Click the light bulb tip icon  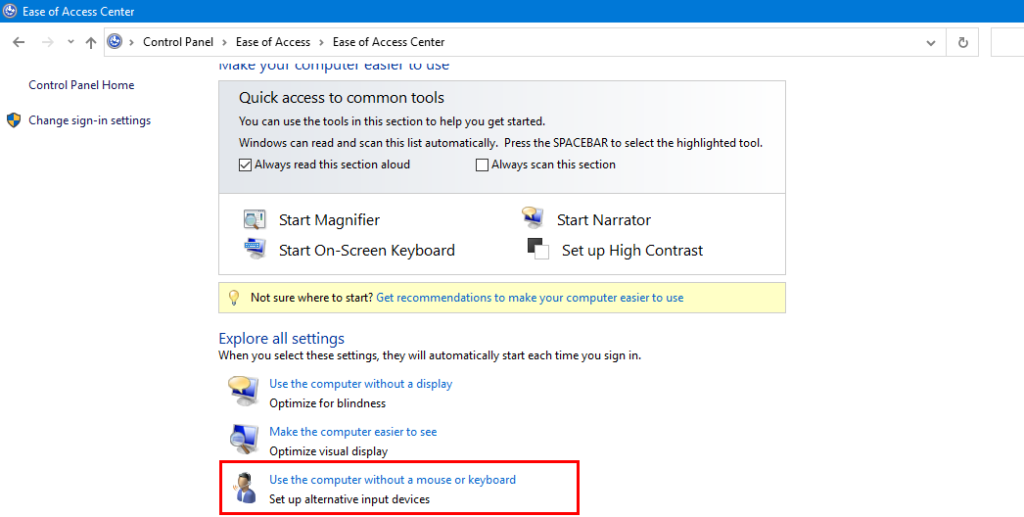tap(234, 298)
